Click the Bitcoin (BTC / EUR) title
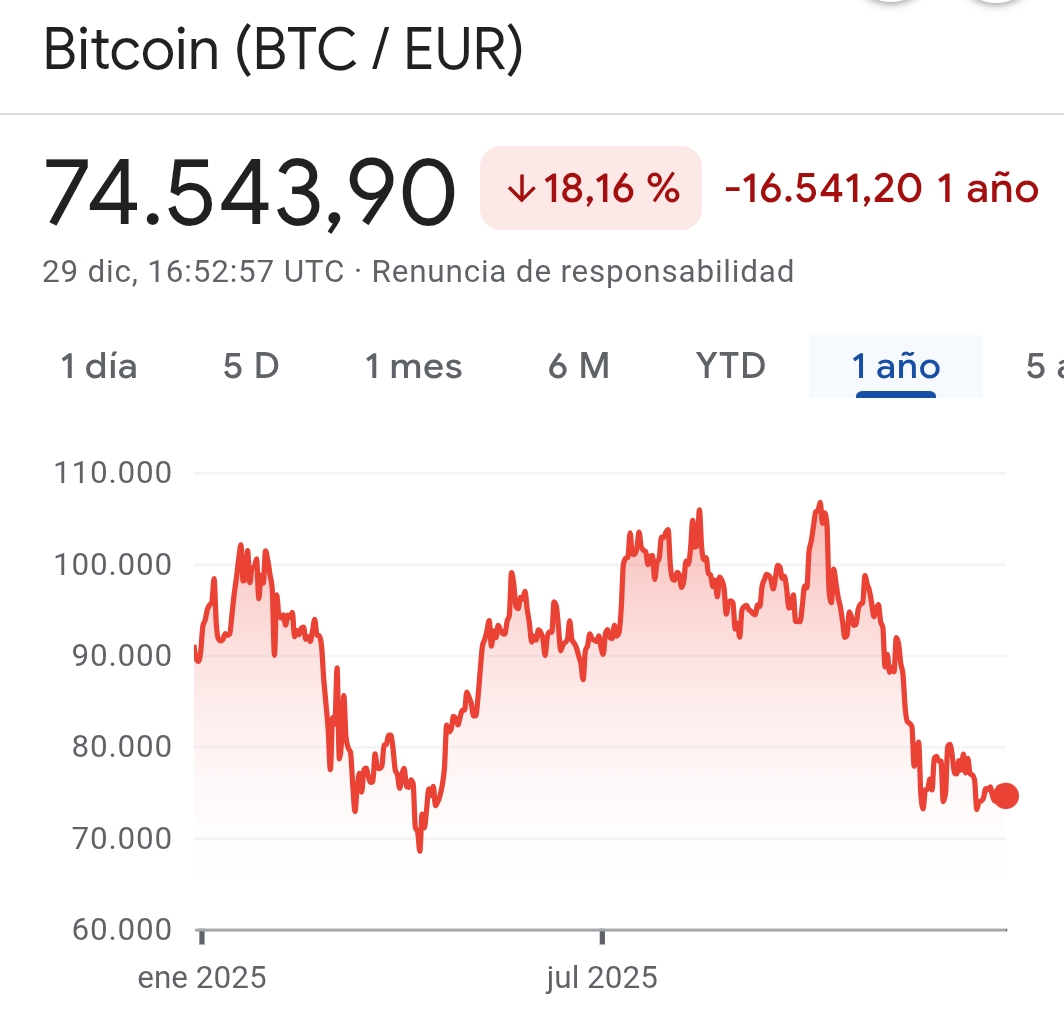This screenshot has height=1017, width=1064. [283, 51]
